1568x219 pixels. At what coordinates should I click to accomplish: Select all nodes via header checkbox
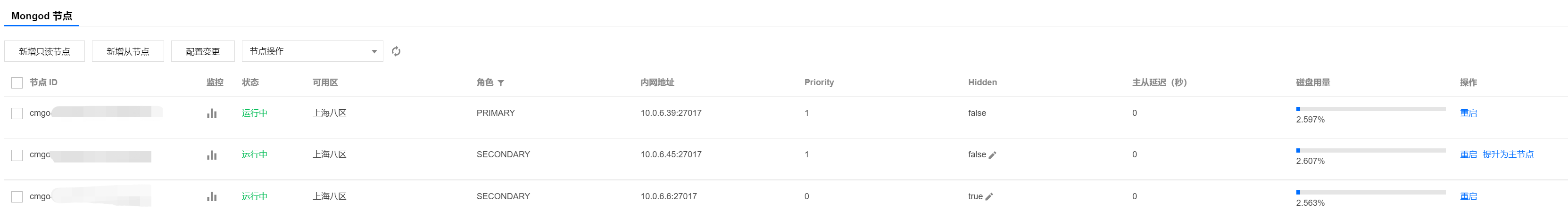(x=17, y=83)
